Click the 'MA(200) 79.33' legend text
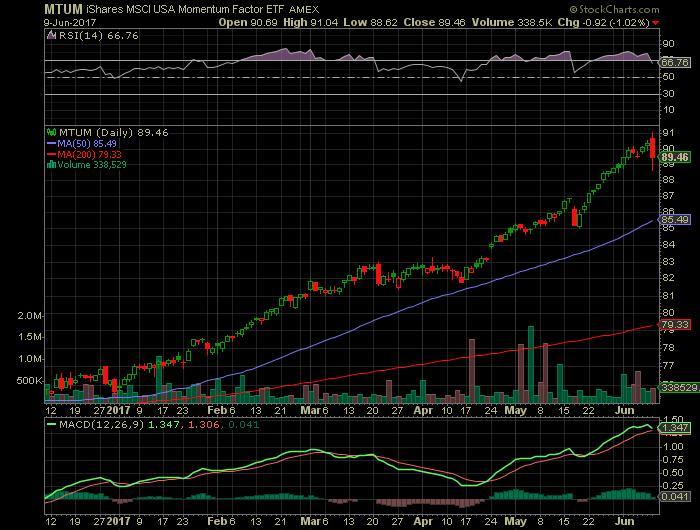Image resolution: width=700 pixels, height=530 pixels. pyautogui.click(x=89, y=154)
